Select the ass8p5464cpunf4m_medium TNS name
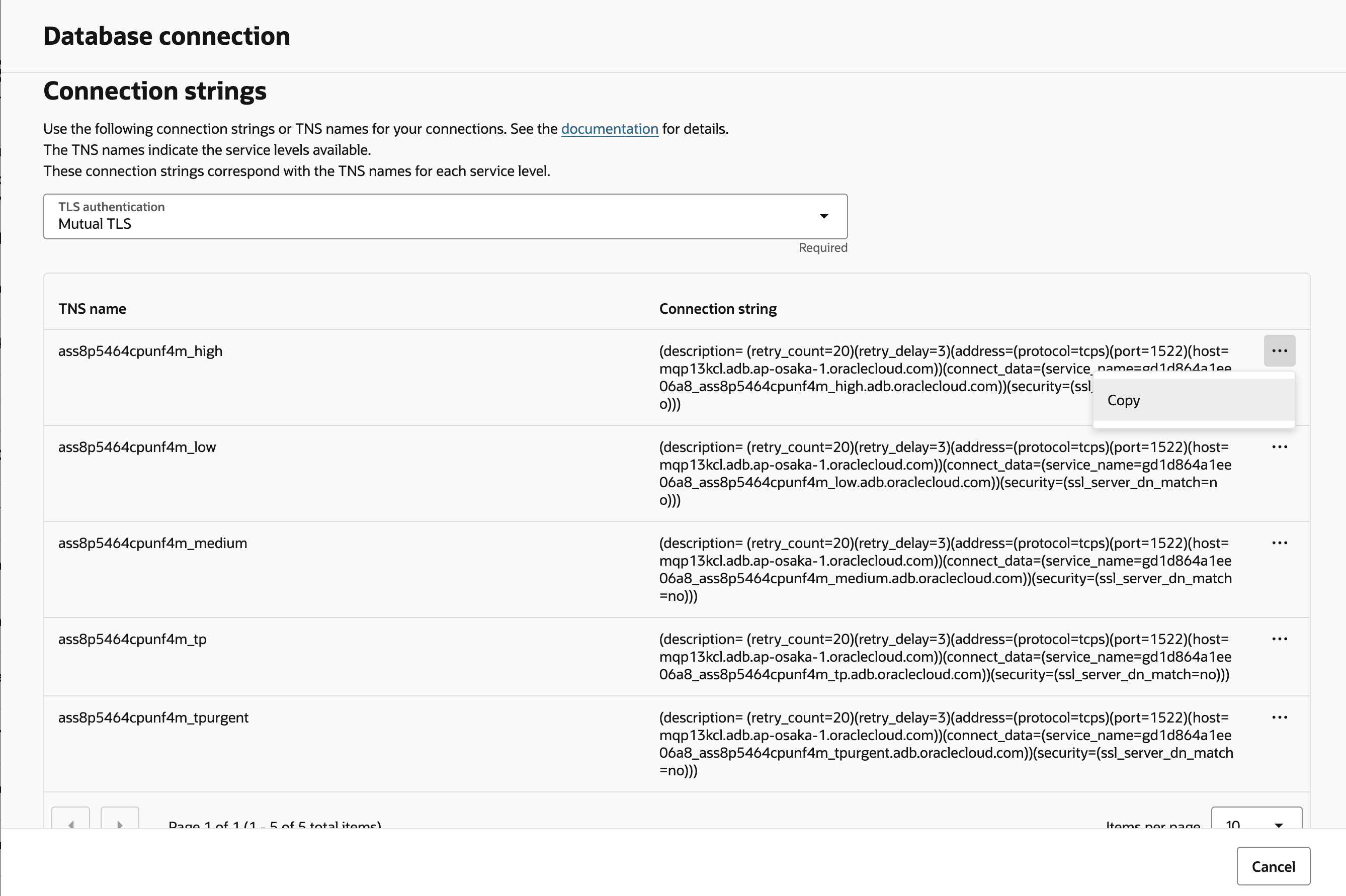This screenshot has height=896, width=1346. 152,543
